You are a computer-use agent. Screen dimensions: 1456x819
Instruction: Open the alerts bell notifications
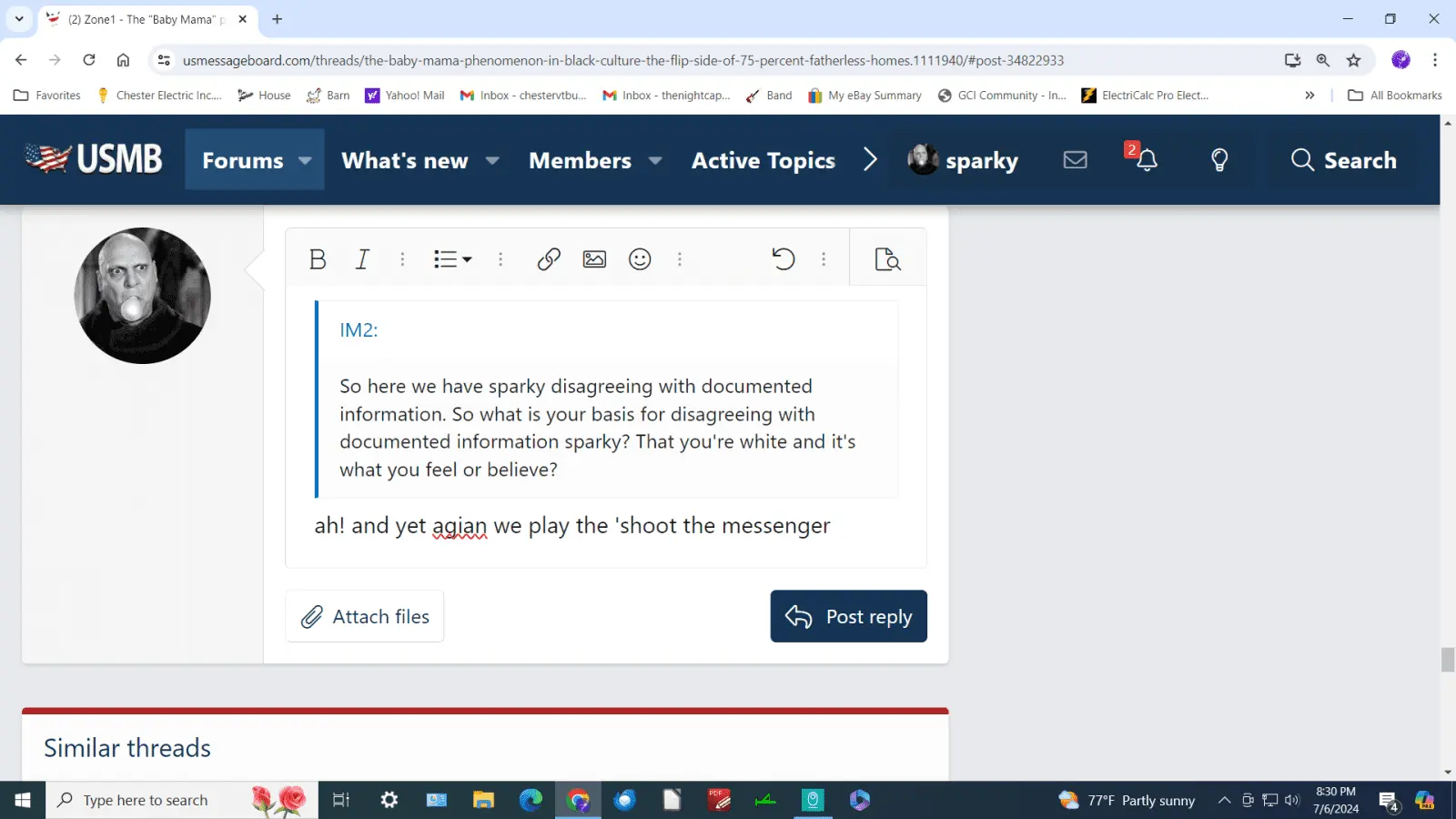tap(1147, 160)
